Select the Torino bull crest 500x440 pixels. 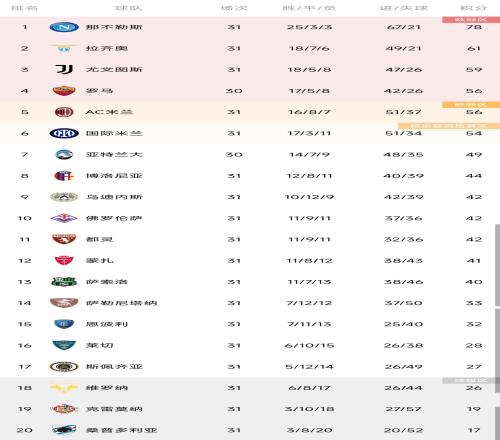[x=64, y=239]
